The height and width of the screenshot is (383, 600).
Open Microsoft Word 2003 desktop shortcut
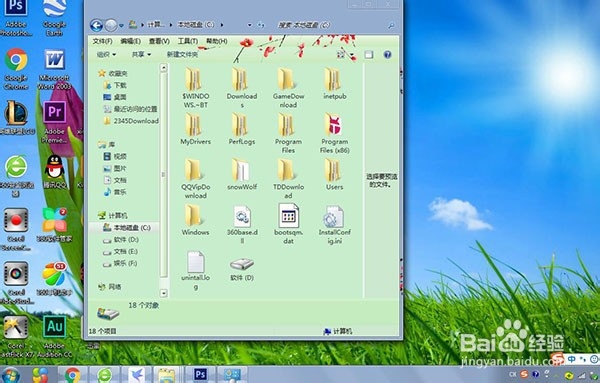click(54, 69)
